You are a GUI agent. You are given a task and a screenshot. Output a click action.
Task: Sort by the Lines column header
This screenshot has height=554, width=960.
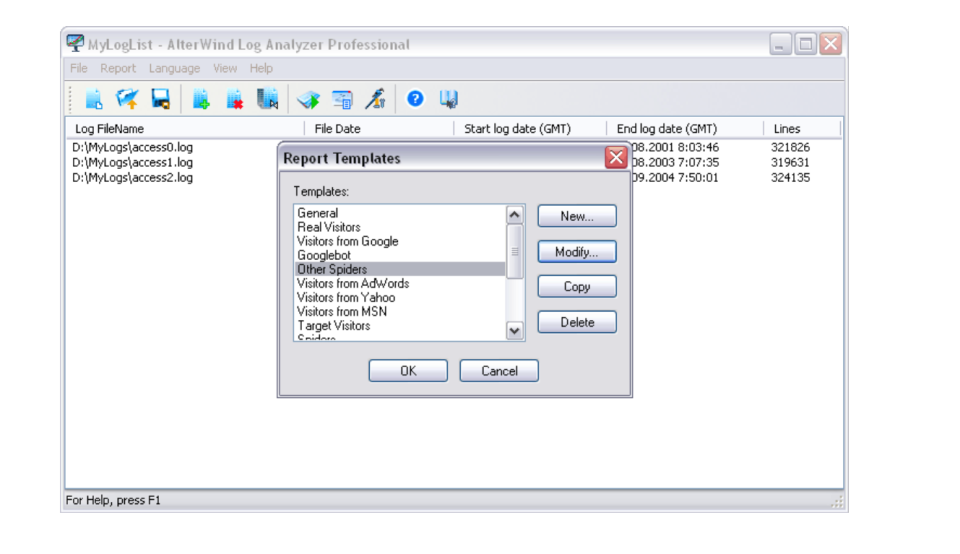pyautogui.click(x=802, y=129)
